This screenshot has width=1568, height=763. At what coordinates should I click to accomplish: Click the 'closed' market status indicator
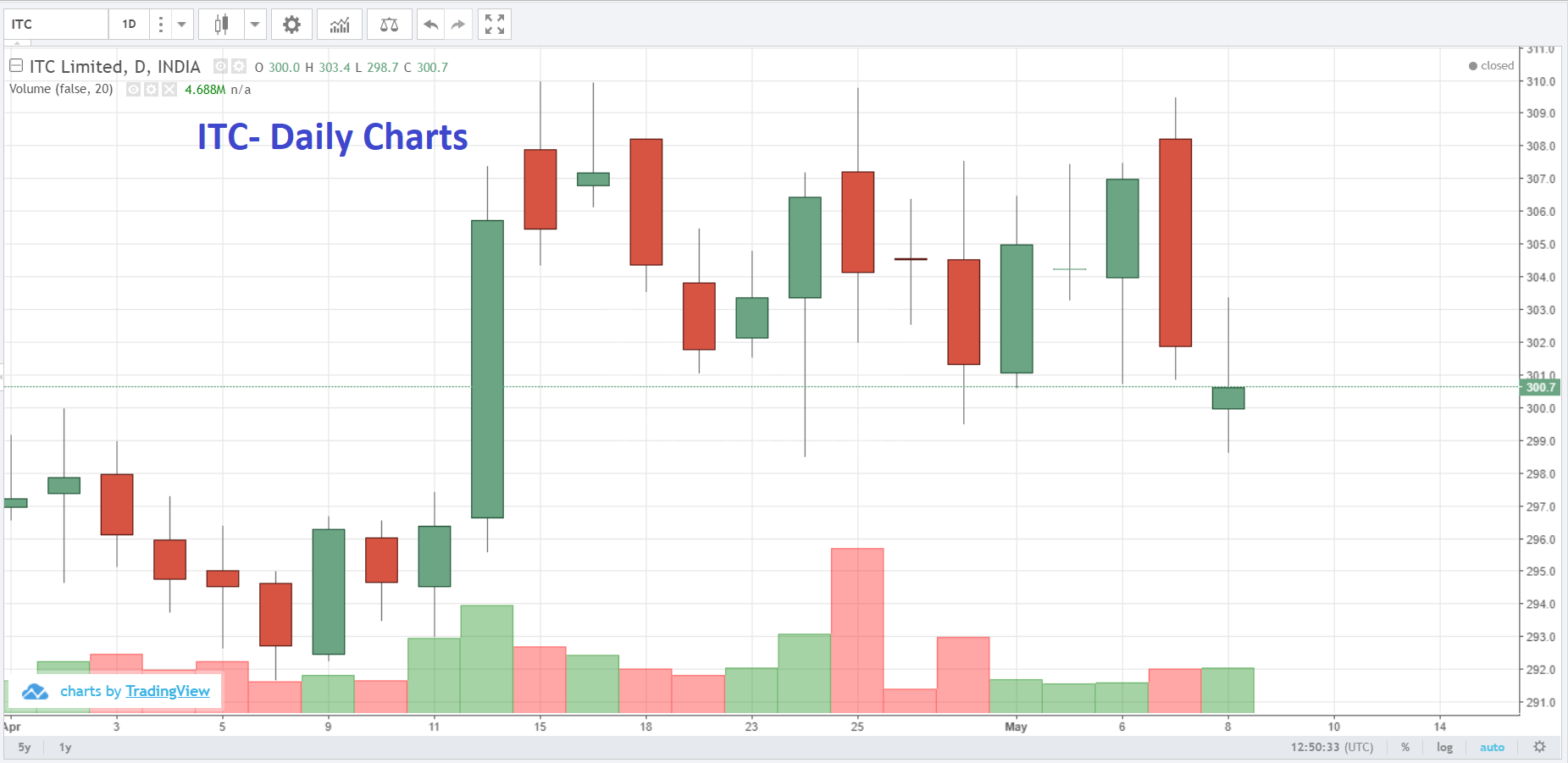pyautogui.click(x=1491, y=65)
